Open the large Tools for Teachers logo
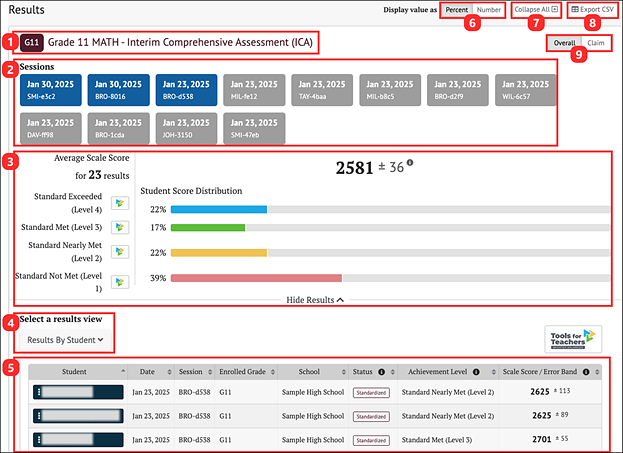This screenshot has width=623, height=453. coord(573,338)
